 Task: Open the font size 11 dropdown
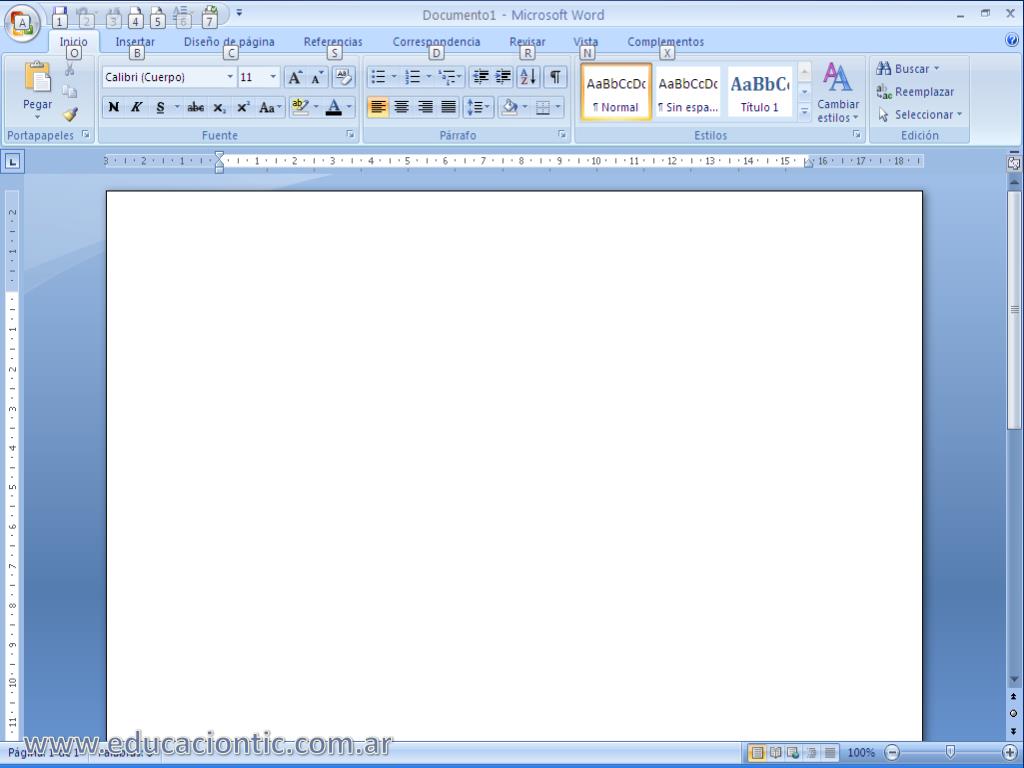tap(273, 77)
